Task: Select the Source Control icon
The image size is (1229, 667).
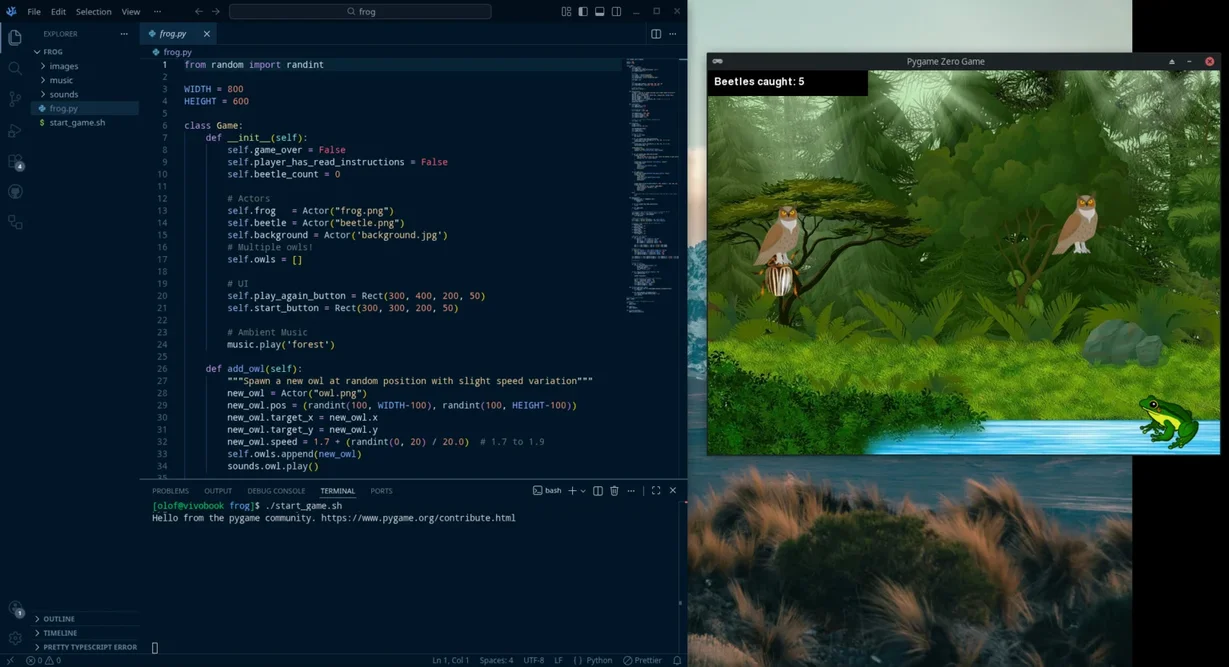Action: (x=15, y=98)
